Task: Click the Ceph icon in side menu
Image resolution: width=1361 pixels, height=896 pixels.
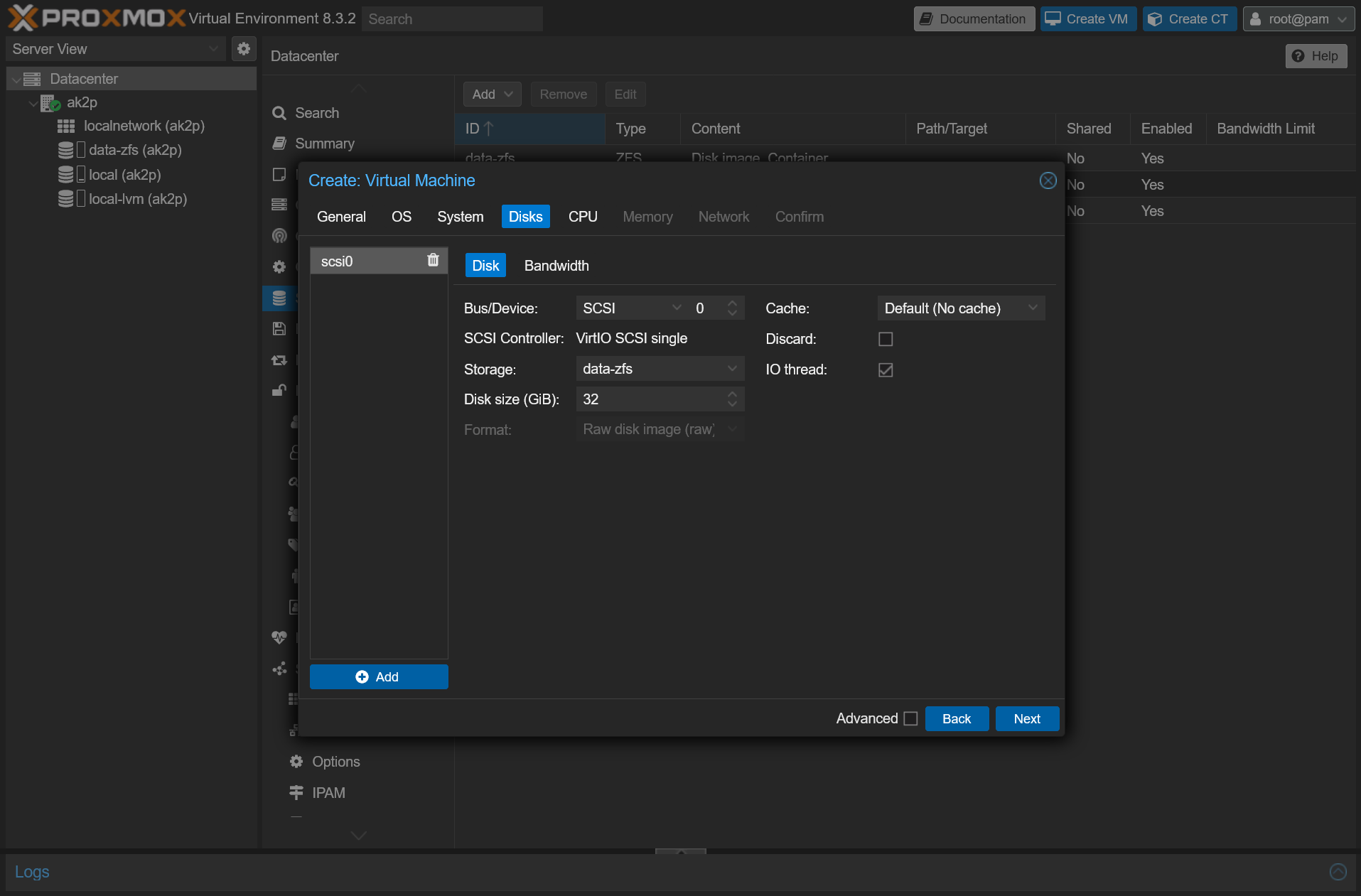Action: point(279,235)
